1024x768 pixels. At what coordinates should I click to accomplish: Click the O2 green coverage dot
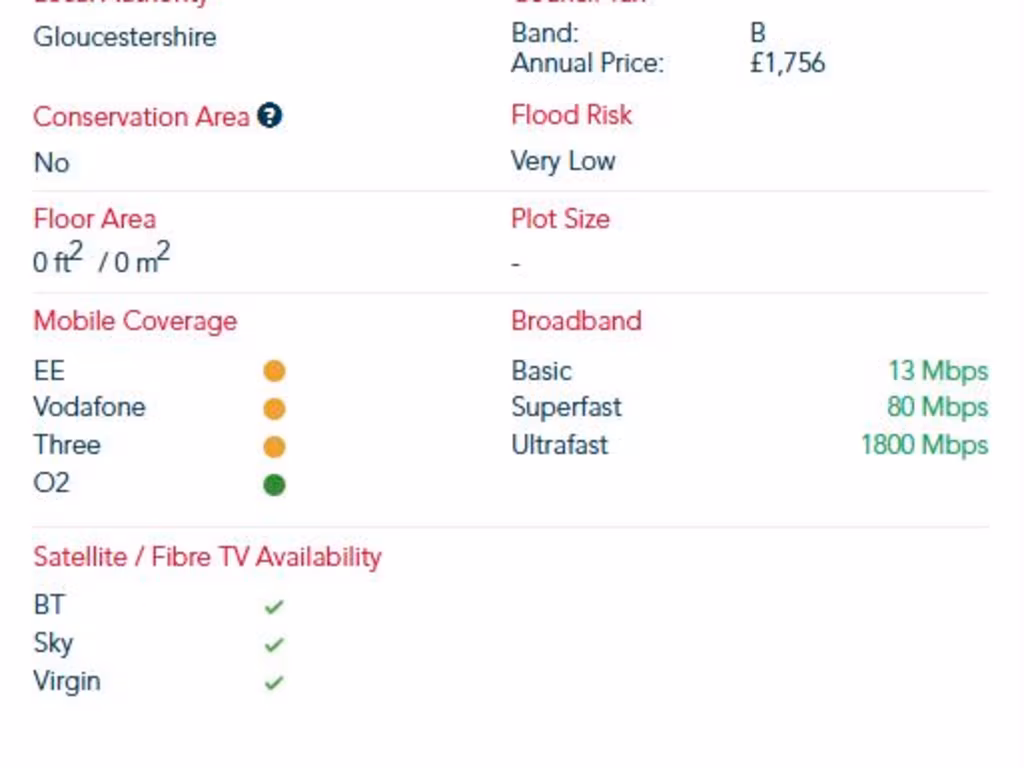point(274,485)
